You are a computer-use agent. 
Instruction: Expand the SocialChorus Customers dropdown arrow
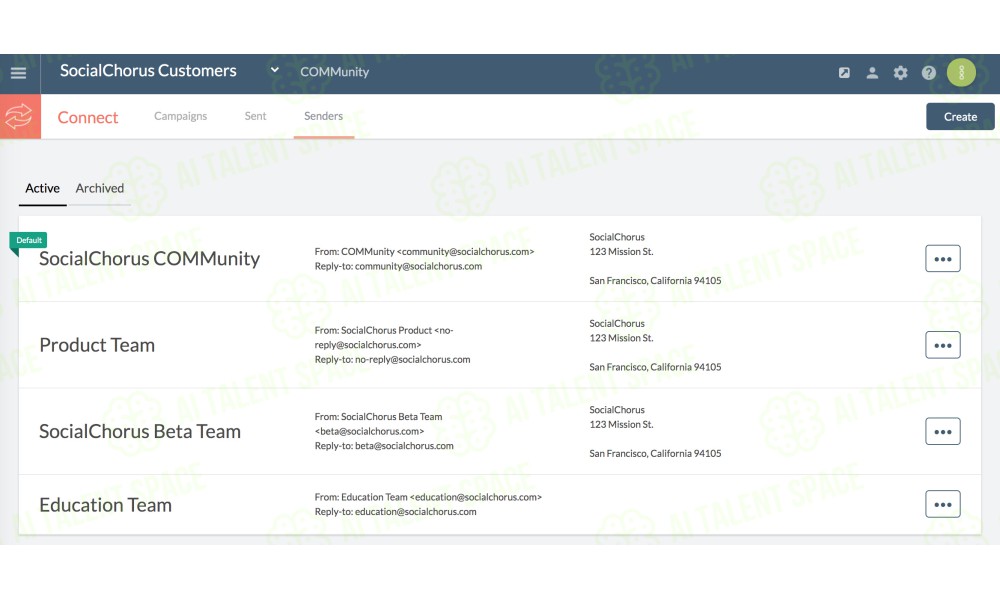click(274, 70)
